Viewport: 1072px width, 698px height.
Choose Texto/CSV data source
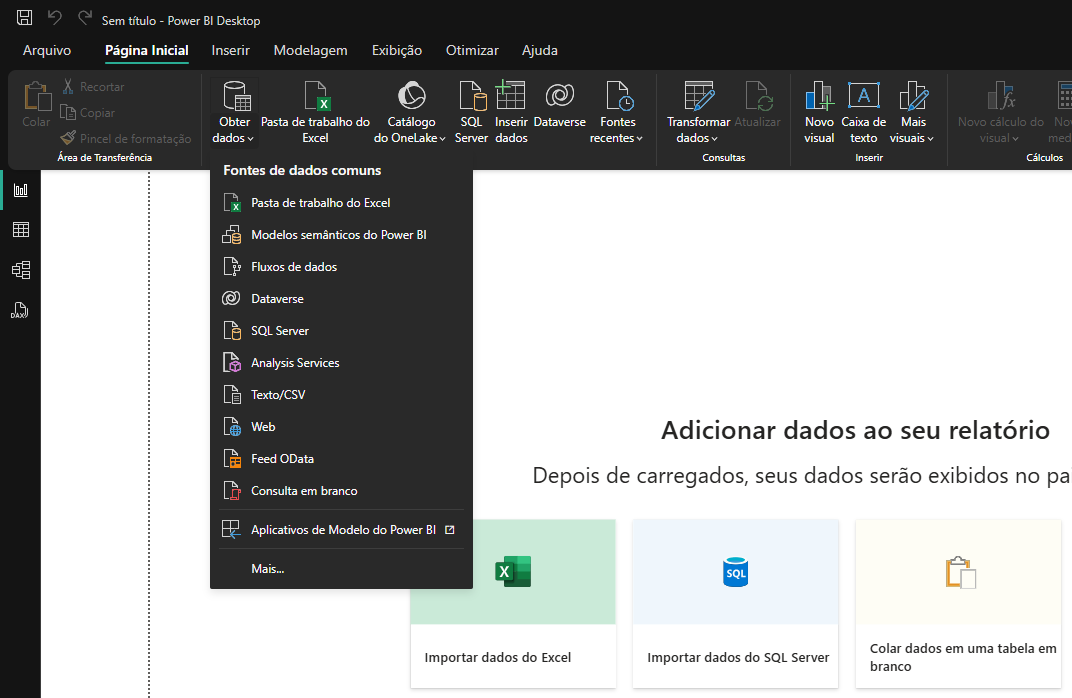coord(341,395)
